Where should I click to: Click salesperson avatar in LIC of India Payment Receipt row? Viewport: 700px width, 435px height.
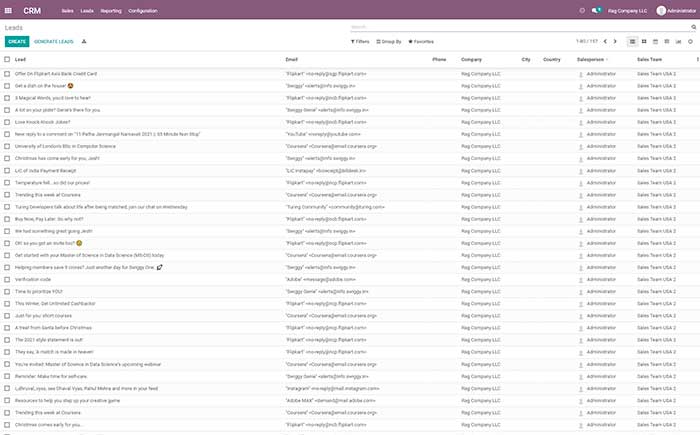pyautogui.click(x=580, y=171)
